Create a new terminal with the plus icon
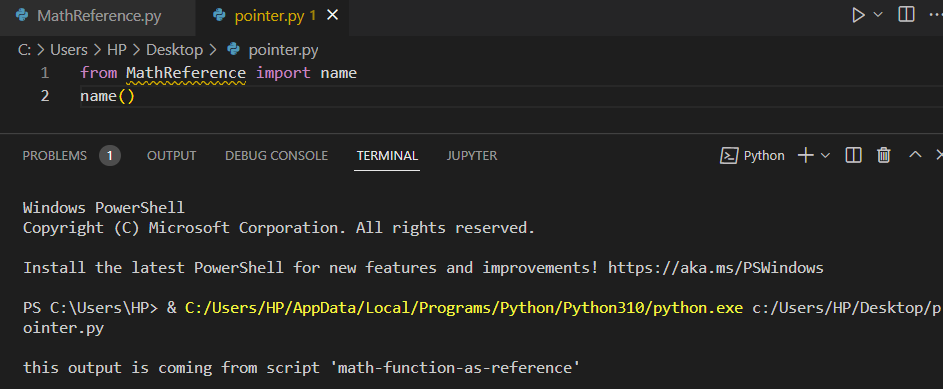 click(x=806, y=156)
